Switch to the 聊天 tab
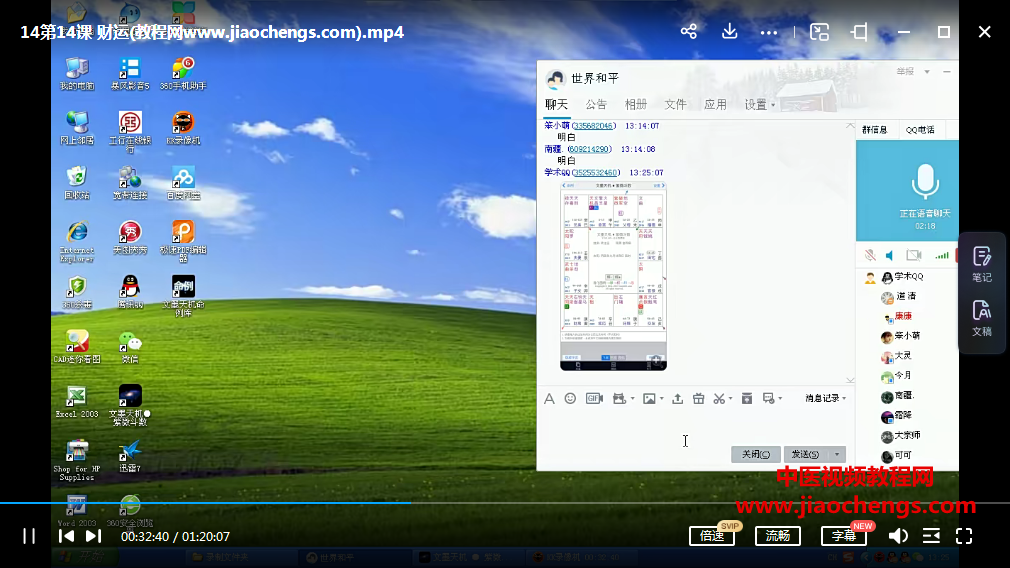The image size is (1010, 568). coord(557,104)
